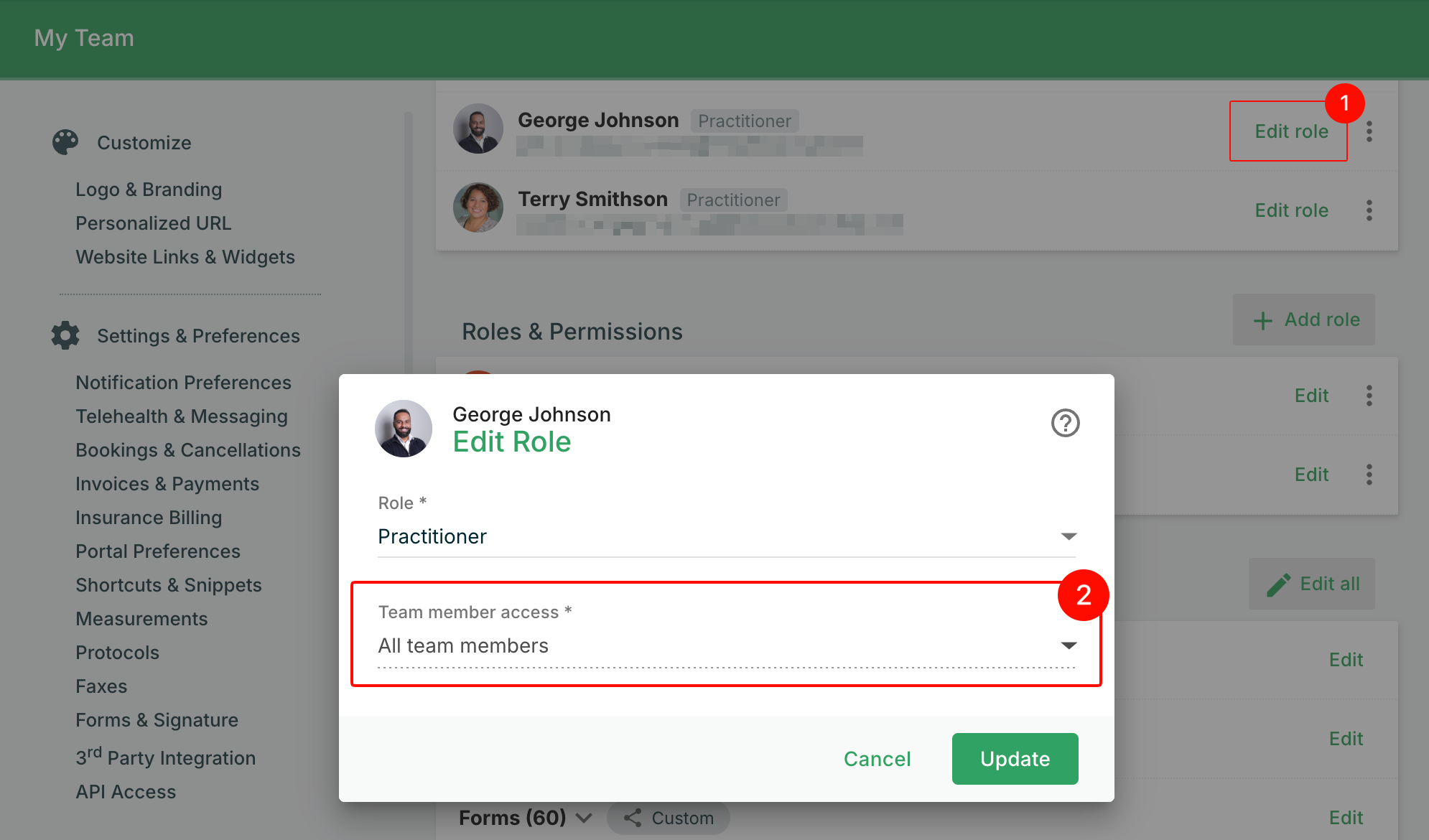Click the Custom share icon

(633, 818)
